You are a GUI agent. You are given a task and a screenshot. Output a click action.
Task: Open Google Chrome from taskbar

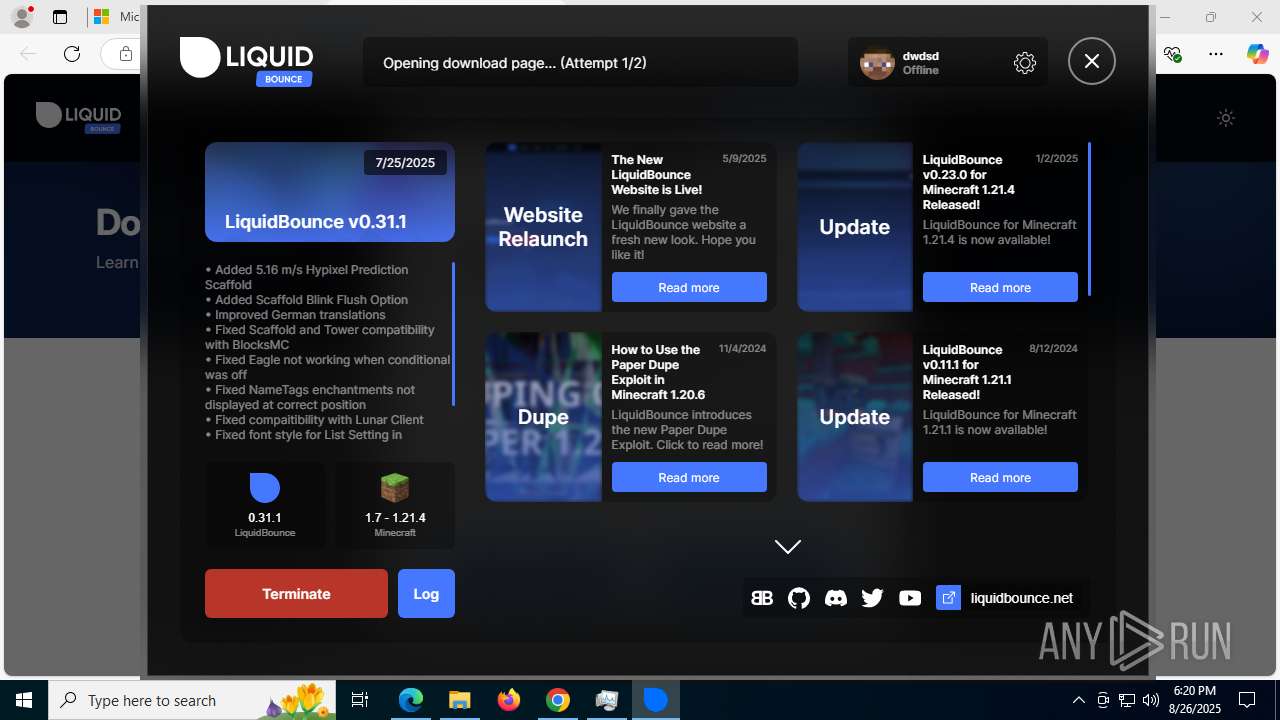[x=558, y=700]
